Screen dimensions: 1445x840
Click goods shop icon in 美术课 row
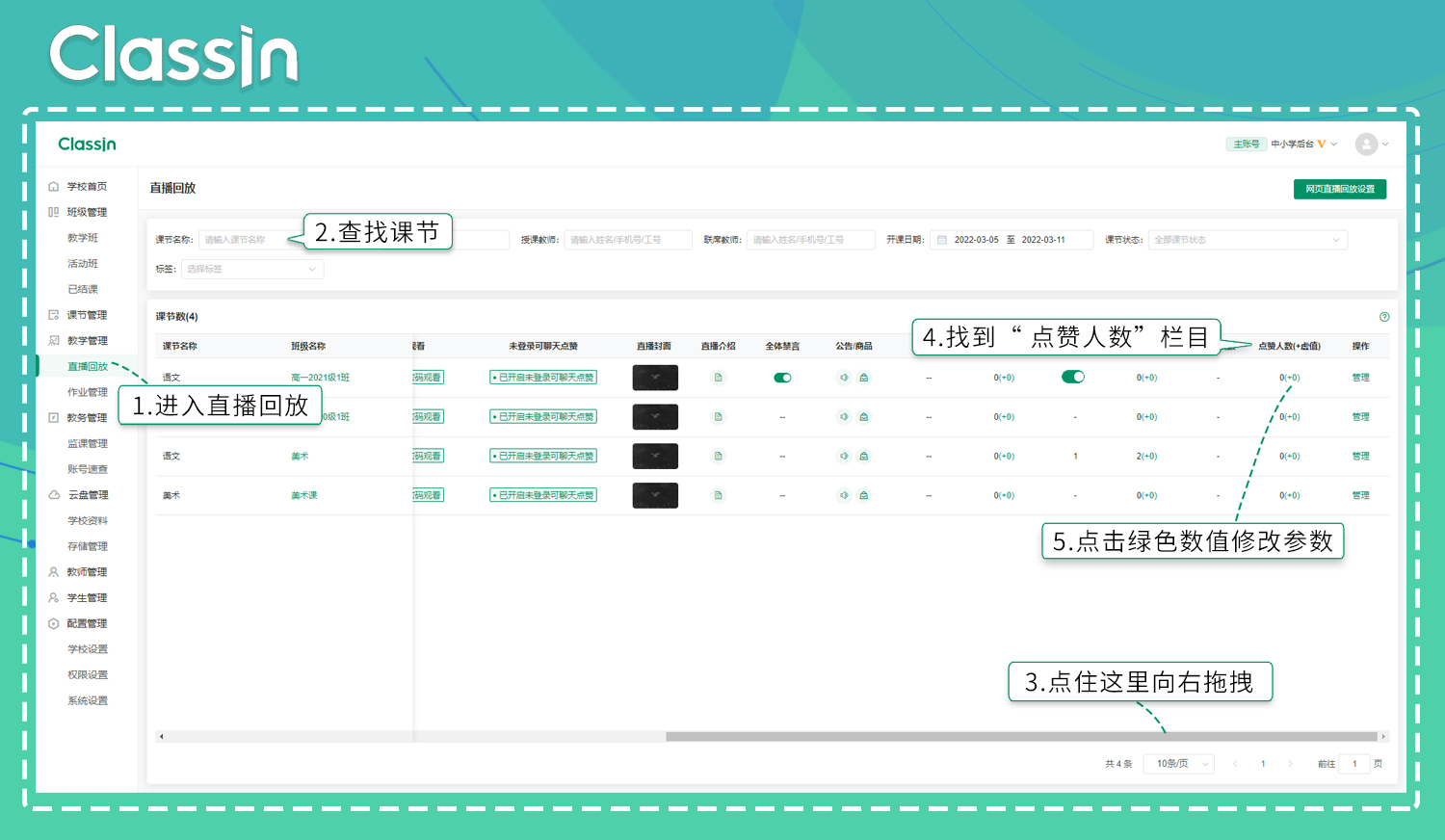pos(864,495)
